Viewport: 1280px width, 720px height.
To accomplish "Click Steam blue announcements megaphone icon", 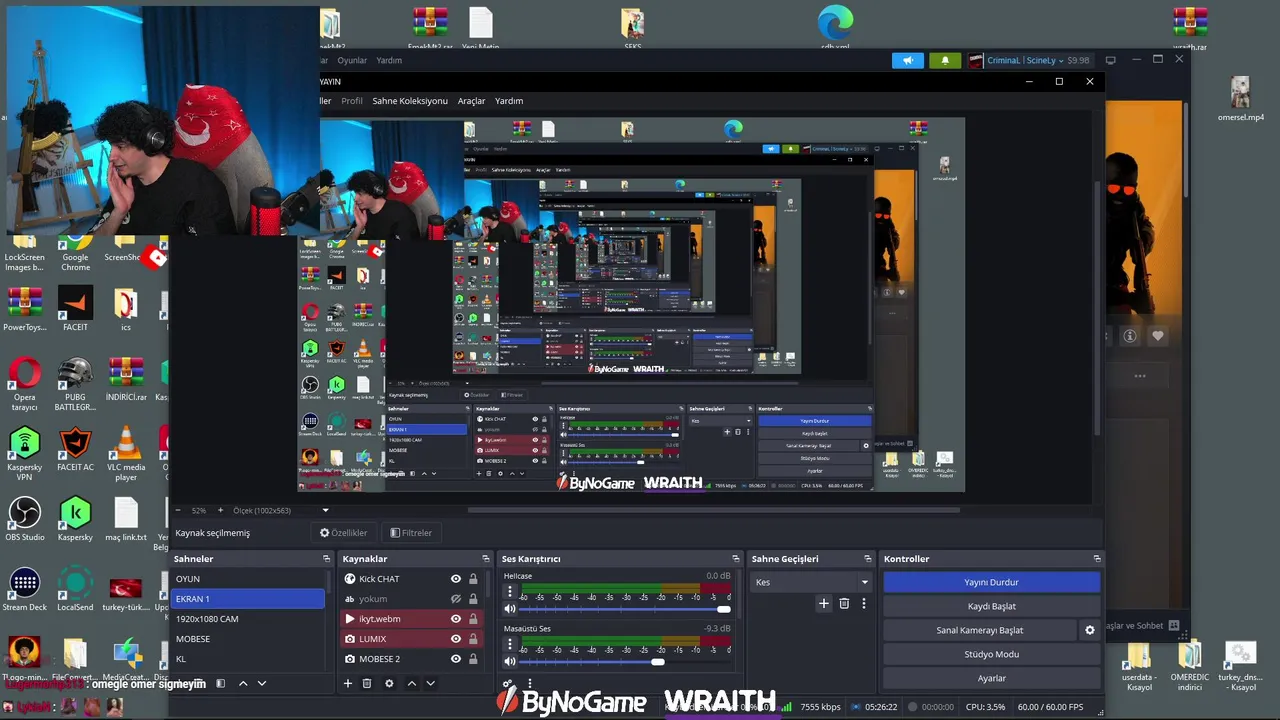I will 908,60.
